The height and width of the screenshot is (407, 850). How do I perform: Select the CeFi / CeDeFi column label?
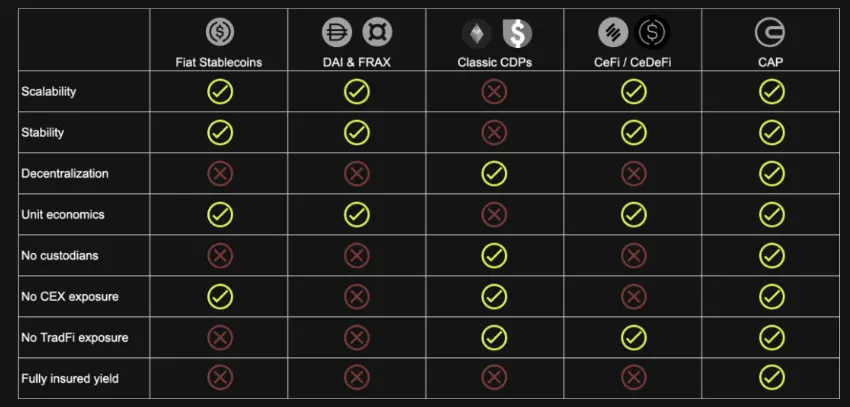633,62
